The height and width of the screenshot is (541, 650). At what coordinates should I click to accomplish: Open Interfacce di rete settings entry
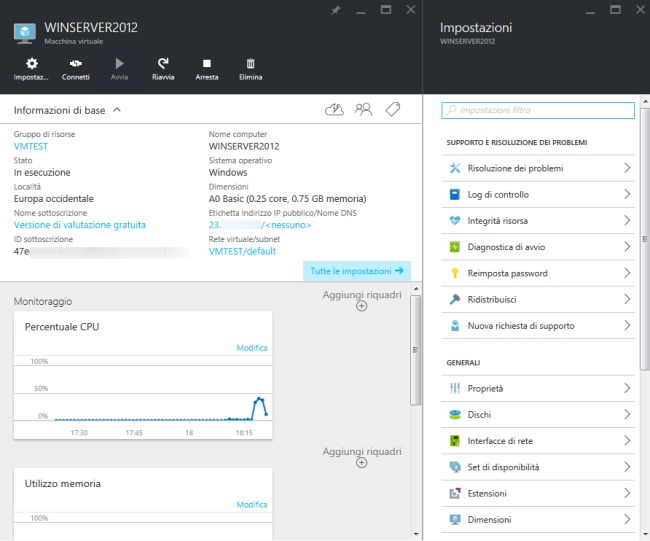click(538, 441)
